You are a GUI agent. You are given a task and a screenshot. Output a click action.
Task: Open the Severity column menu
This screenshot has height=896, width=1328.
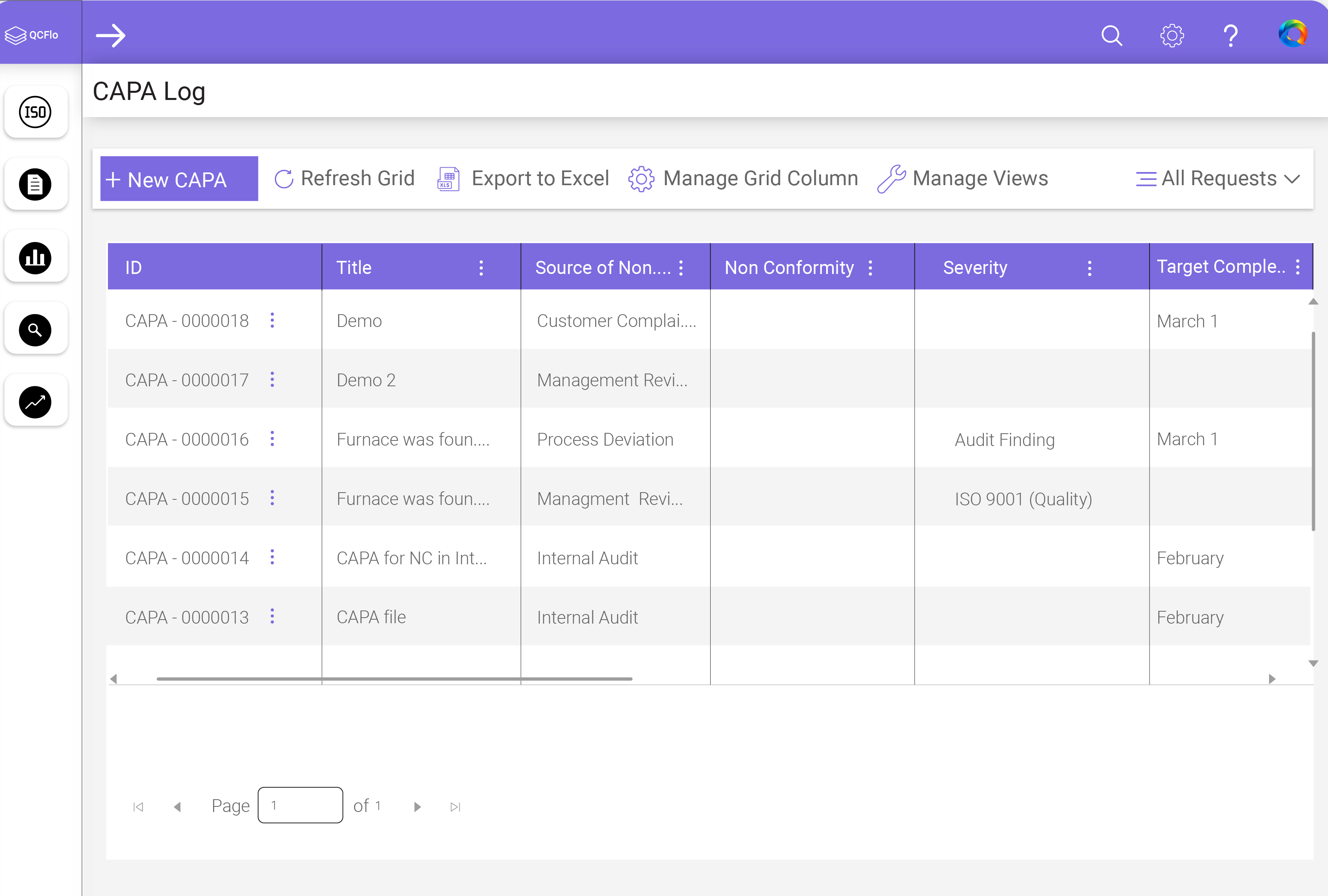click(1090, 268)
